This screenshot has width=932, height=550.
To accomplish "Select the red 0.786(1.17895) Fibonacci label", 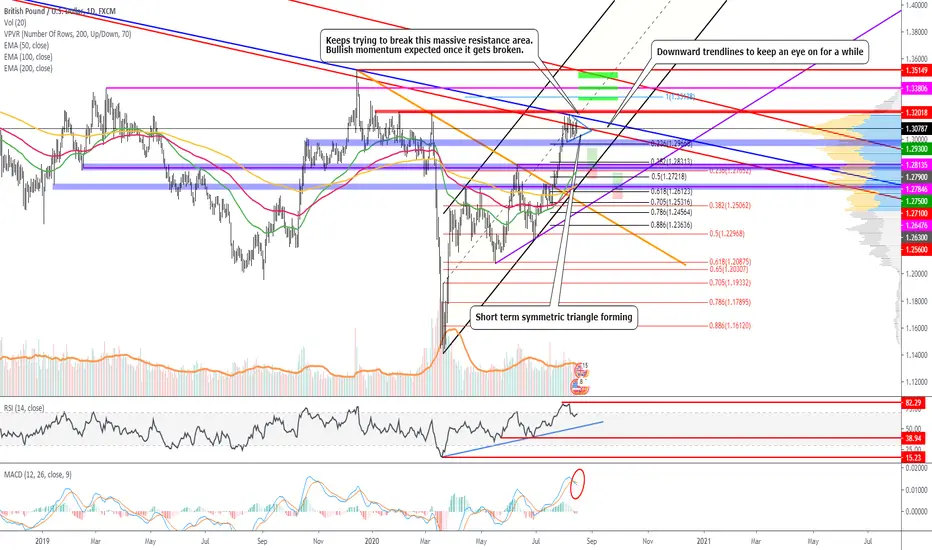I will coord(730,302).
